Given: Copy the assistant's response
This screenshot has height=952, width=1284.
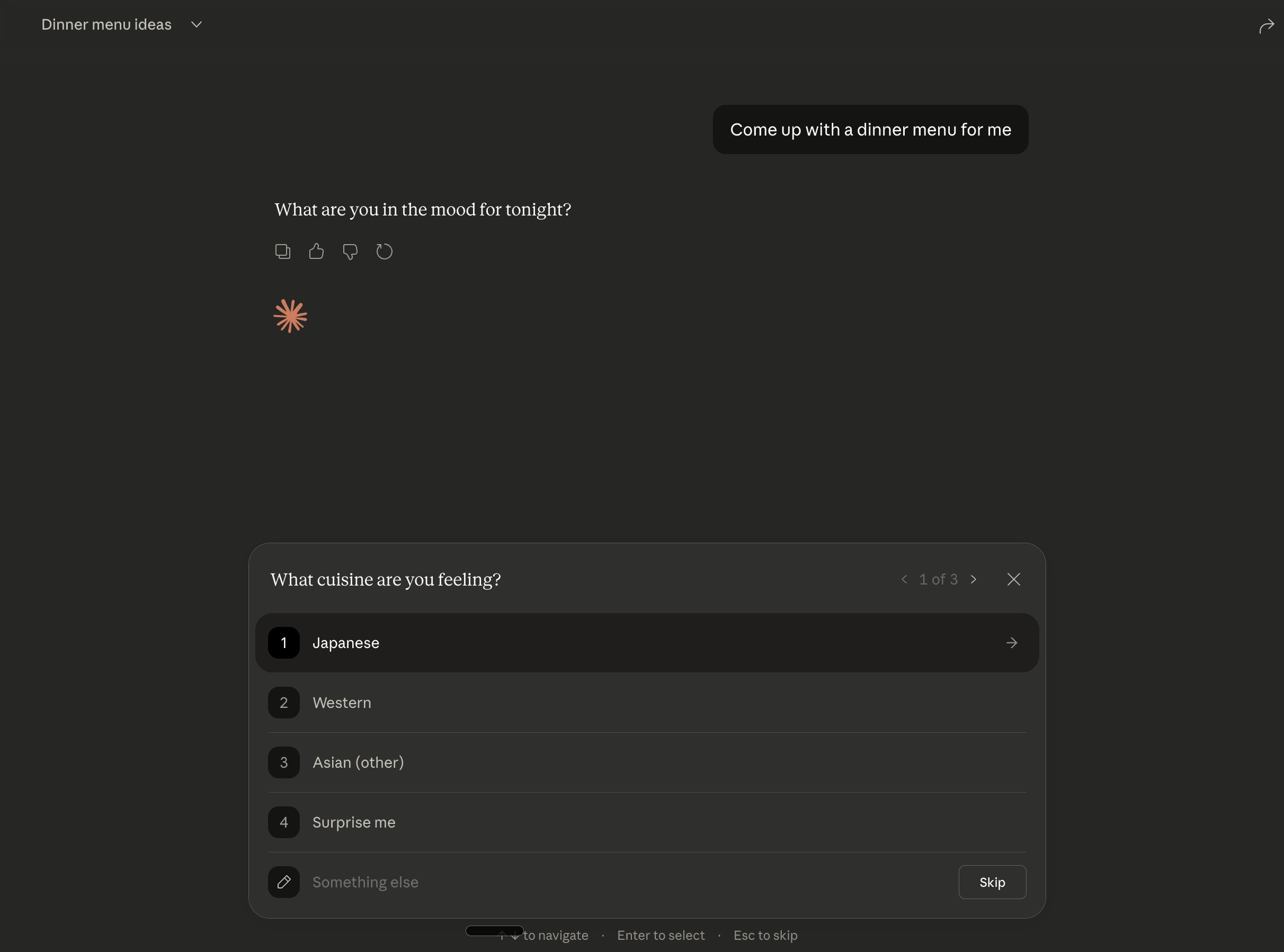Looking at the screenshot, I should click(x=282, y=252).
